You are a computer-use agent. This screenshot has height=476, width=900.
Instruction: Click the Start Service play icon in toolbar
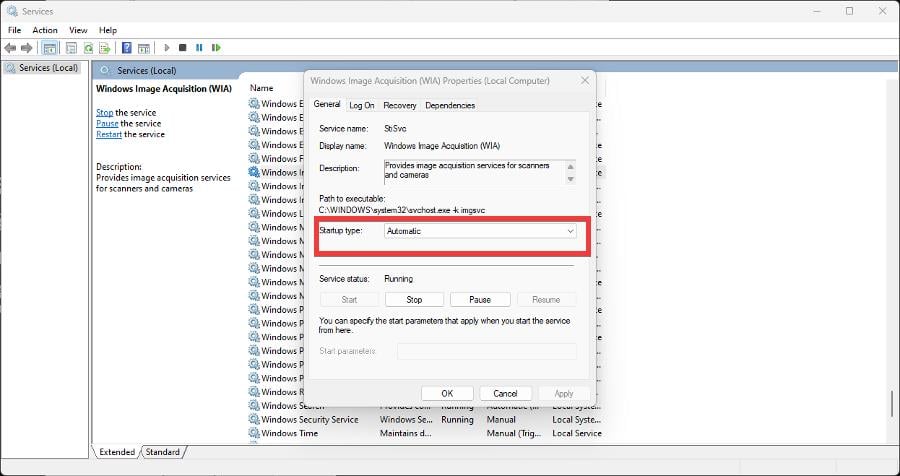point(167,48)
